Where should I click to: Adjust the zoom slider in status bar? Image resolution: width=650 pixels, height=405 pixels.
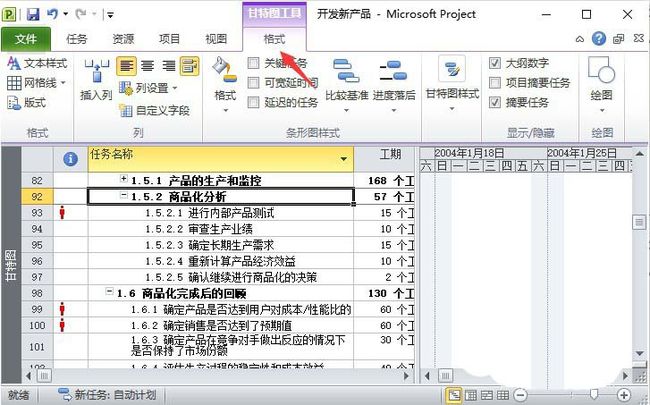point(593,395)
